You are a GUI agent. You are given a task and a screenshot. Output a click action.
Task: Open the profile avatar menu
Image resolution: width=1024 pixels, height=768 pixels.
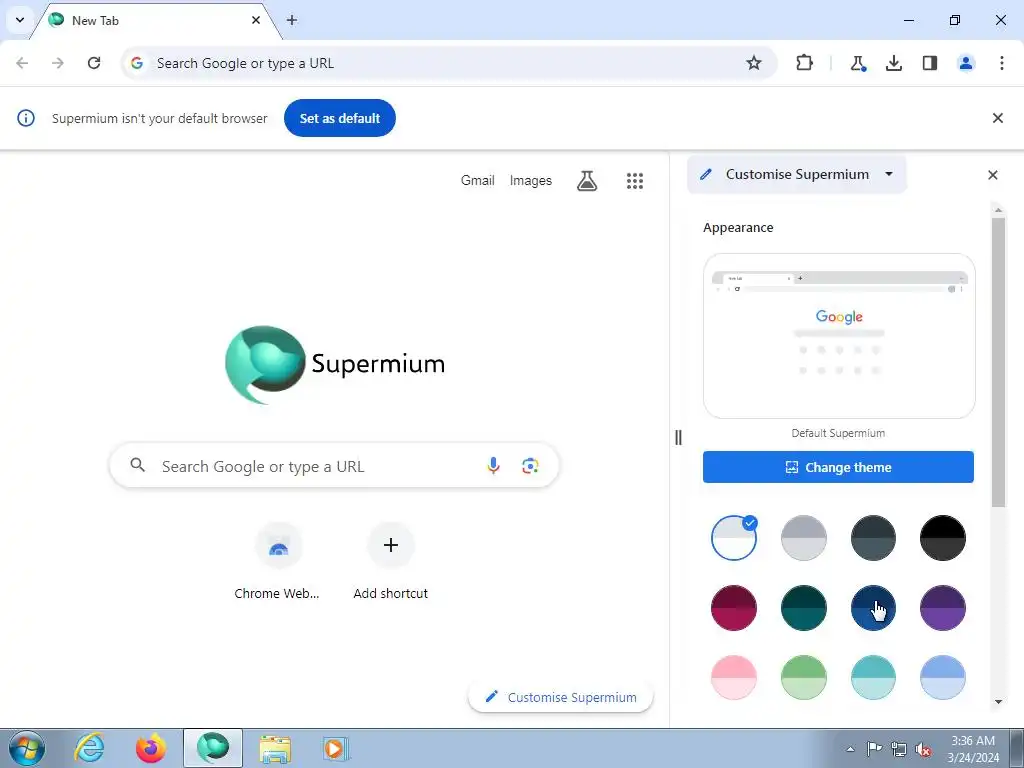966,63
